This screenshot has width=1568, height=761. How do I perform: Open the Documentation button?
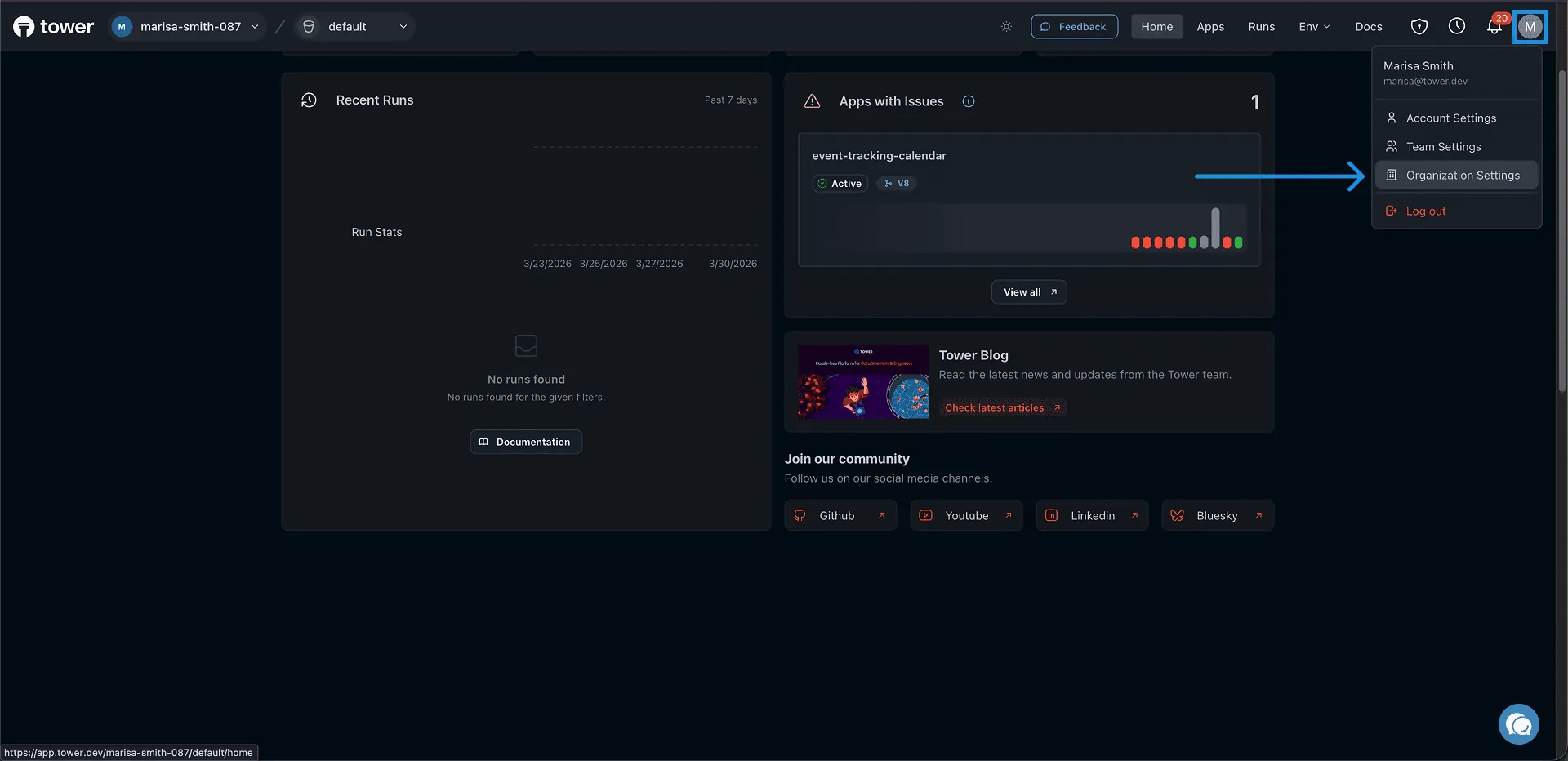(526, 442)
